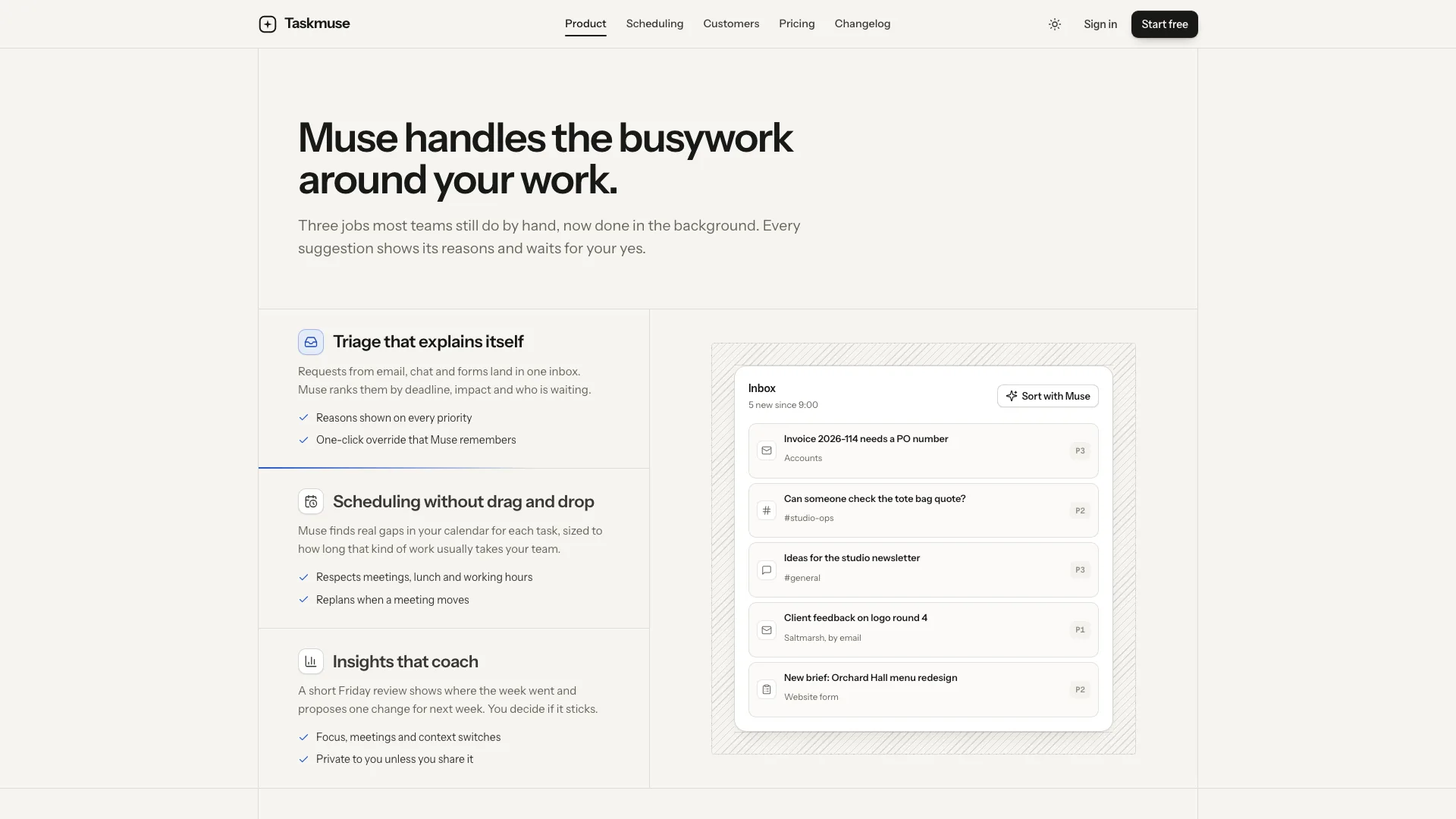
Task: Click the P3 badge on the Invoice row
Action: (1080, 450)
